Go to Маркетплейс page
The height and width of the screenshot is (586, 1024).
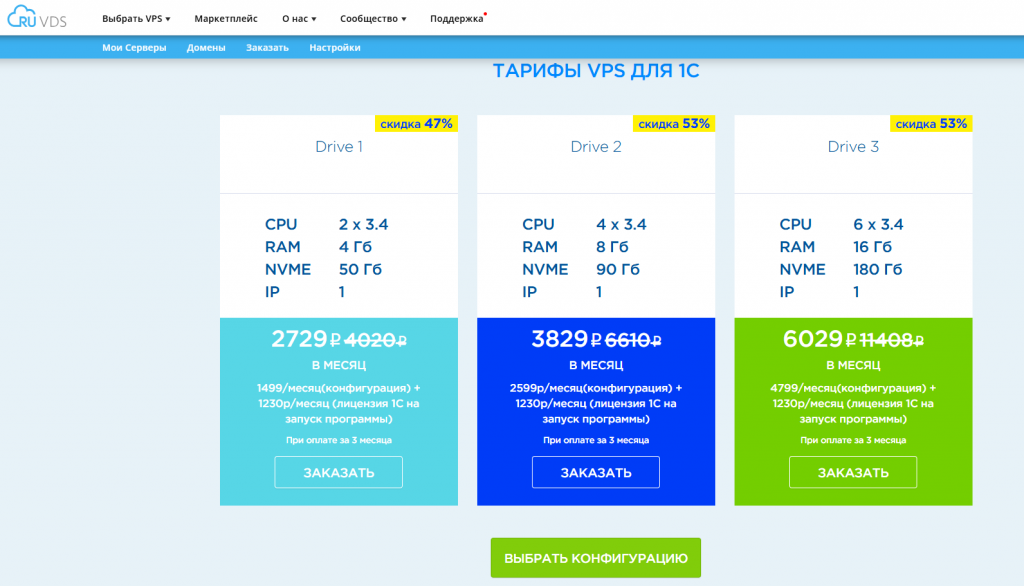226,18
